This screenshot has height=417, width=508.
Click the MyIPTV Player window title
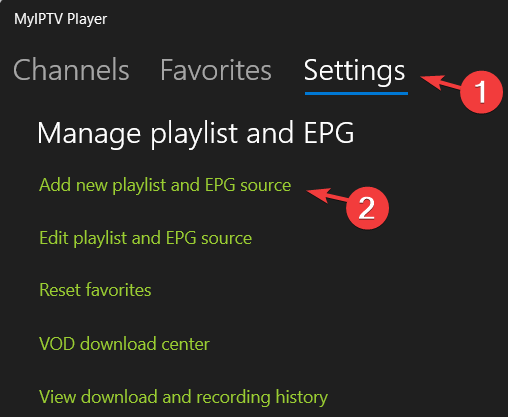click(x=60, y=19)
